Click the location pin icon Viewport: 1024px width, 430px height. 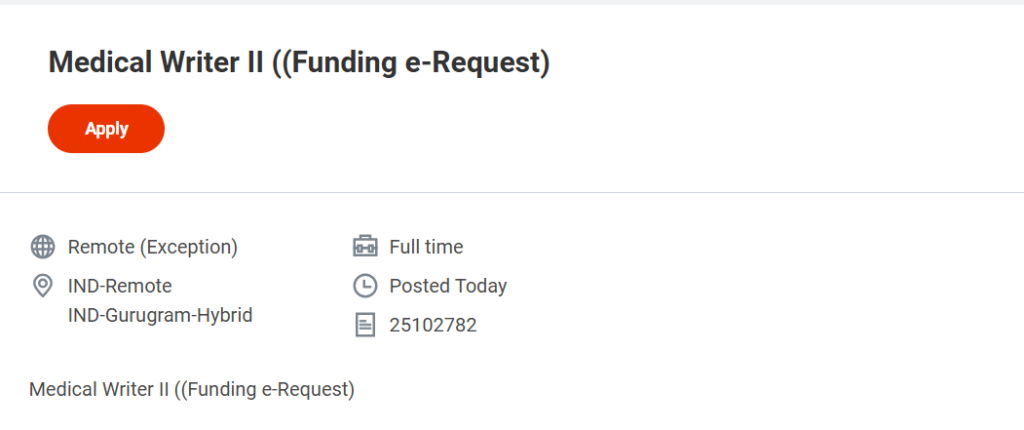[43, 287]
